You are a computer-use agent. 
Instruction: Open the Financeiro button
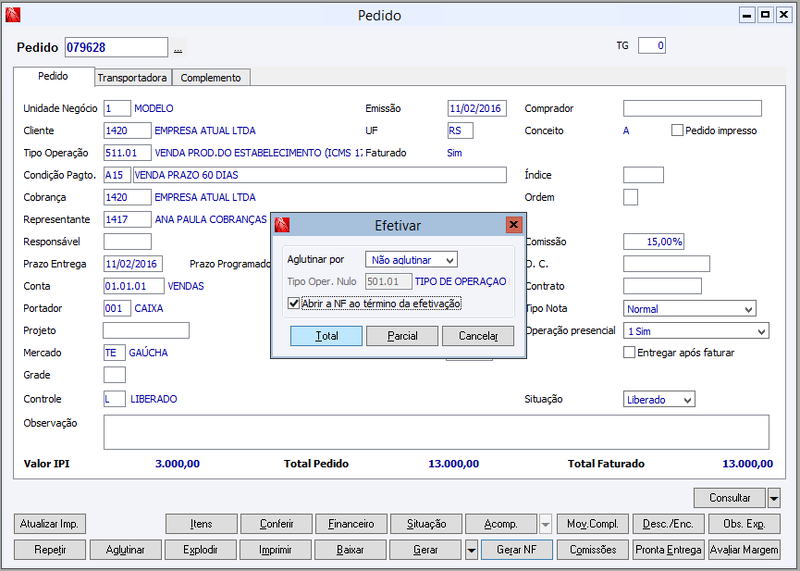tap(351, 524)
